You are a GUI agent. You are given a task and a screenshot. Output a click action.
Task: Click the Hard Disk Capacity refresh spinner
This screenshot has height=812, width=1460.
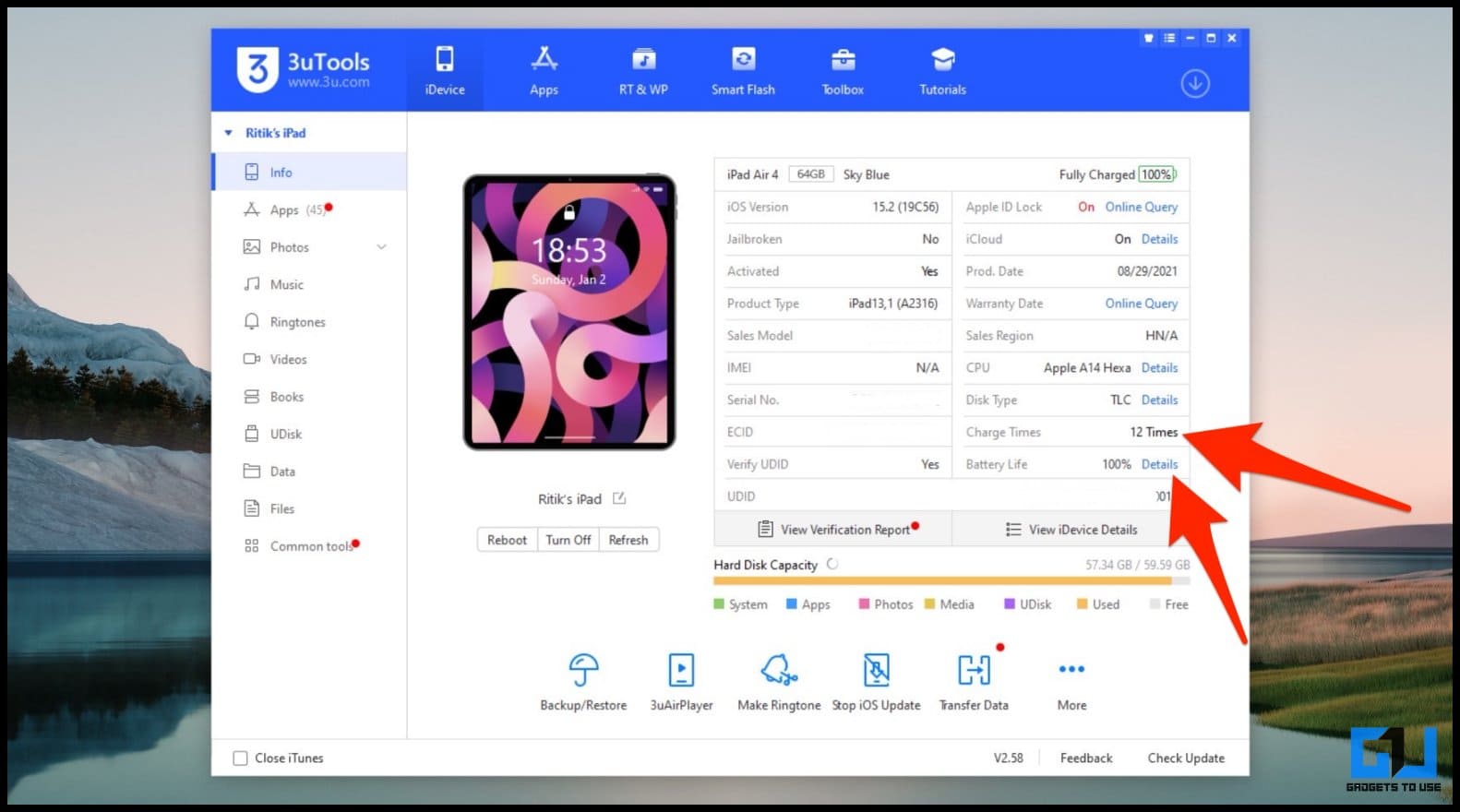(832, 564)
